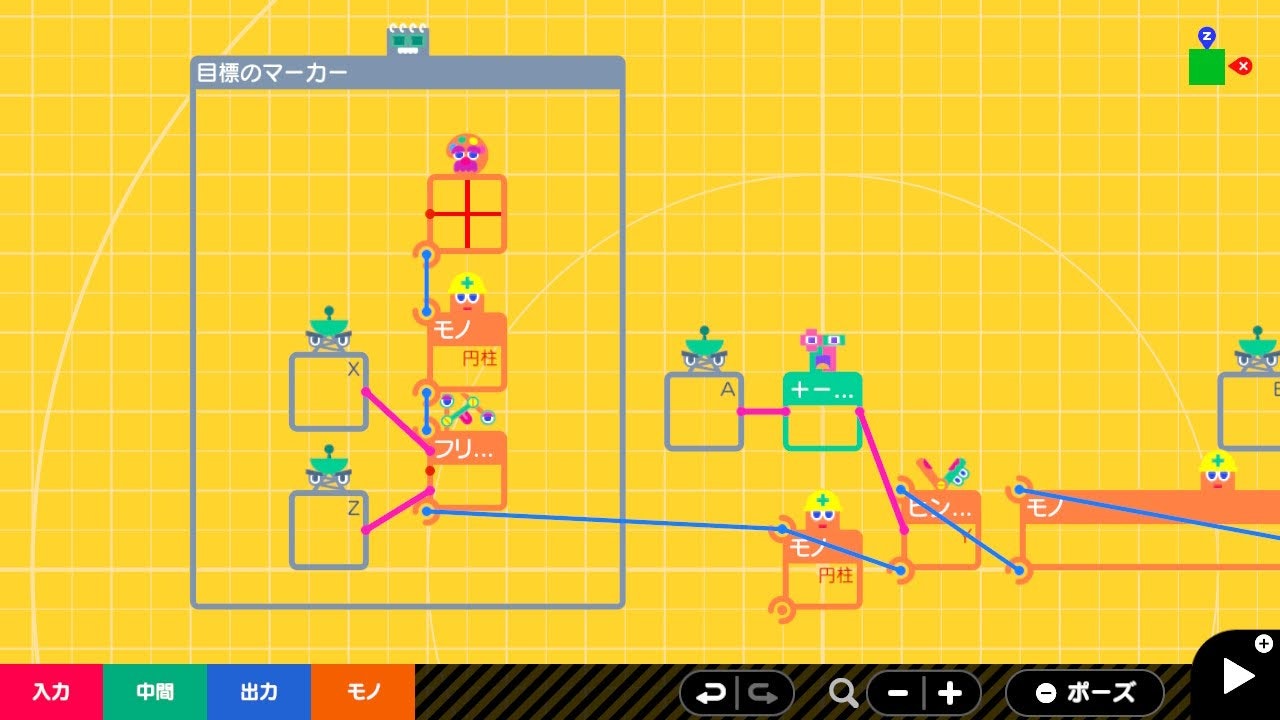Select the red crosshair Nodon with the pink character

coord(467,213)
